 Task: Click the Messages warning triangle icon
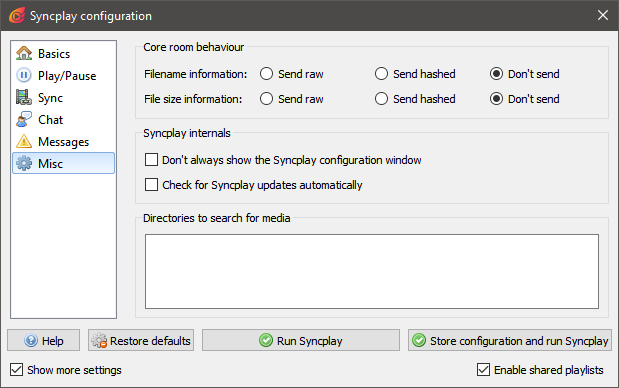24,141
